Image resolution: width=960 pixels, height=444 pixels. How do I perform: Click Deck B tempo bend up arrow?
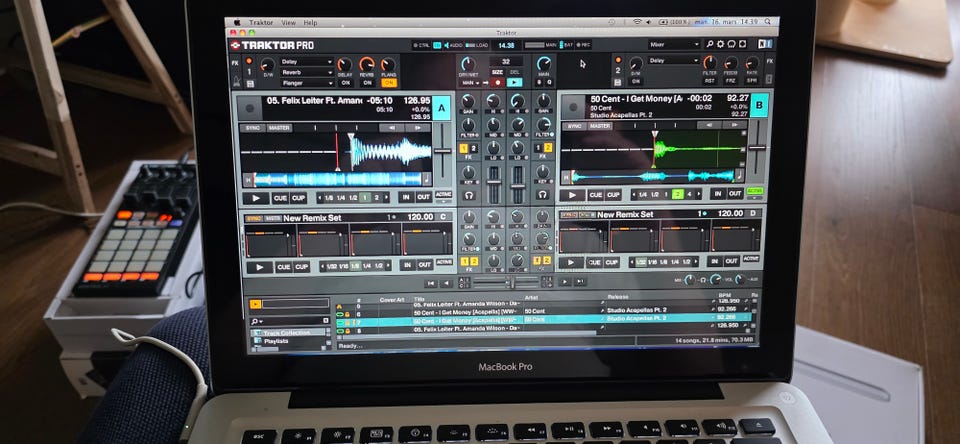[735, 124]
